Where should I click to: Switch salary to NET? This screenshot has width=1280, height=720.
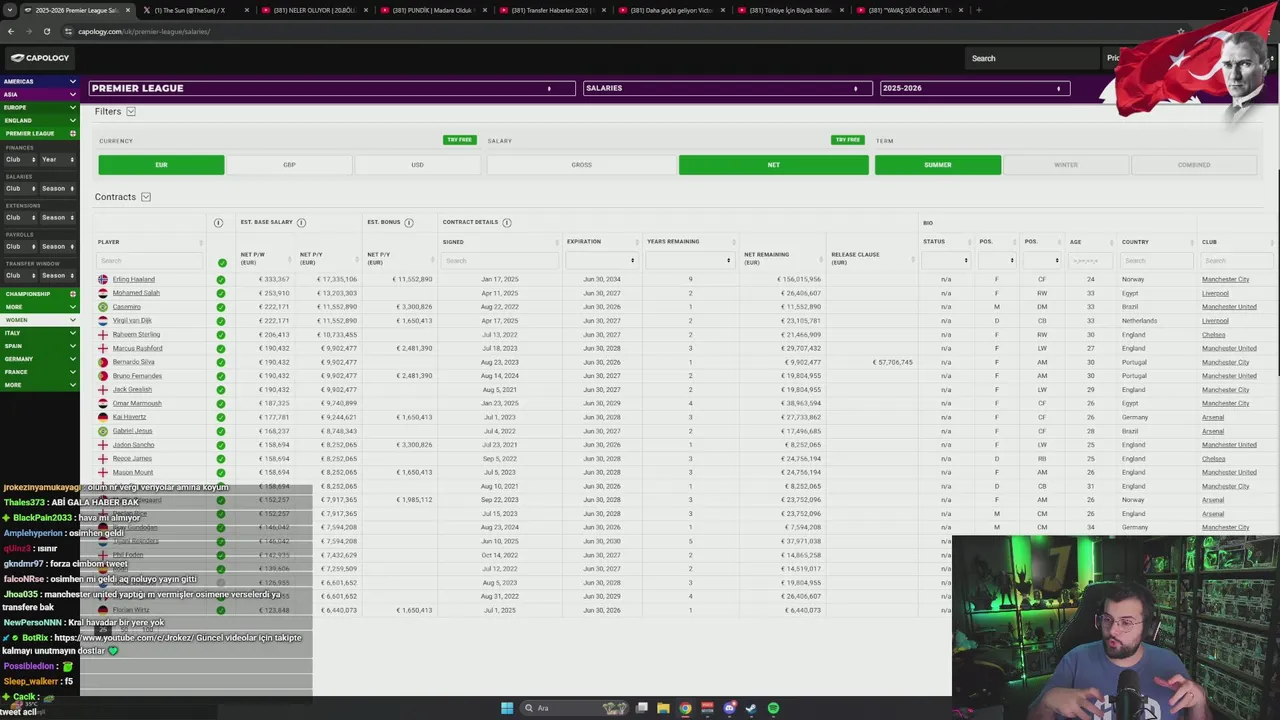coord(773,165)
